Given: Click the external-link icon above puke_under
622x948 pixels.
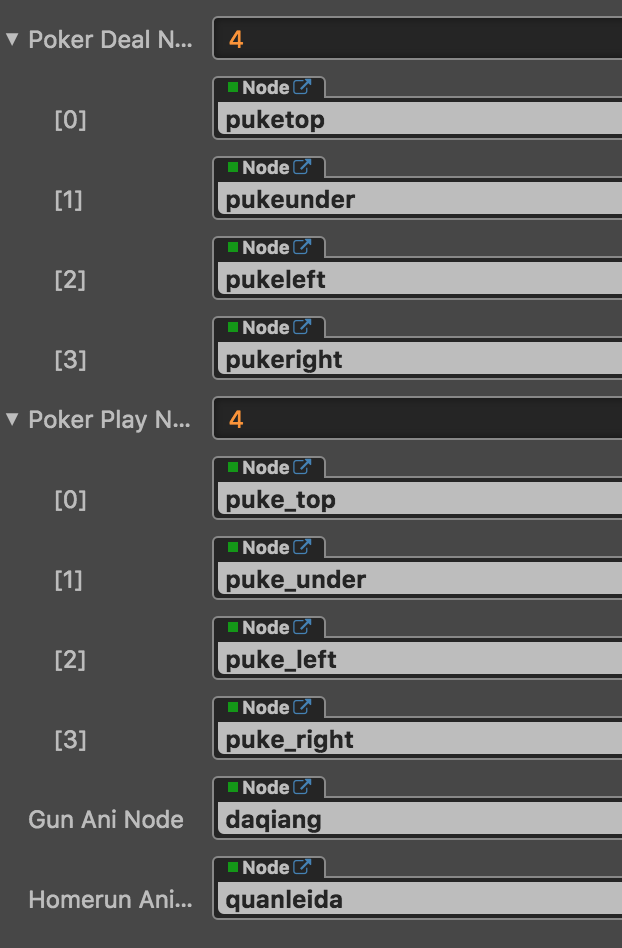Looking at the screenshot, I should point(302,548).
